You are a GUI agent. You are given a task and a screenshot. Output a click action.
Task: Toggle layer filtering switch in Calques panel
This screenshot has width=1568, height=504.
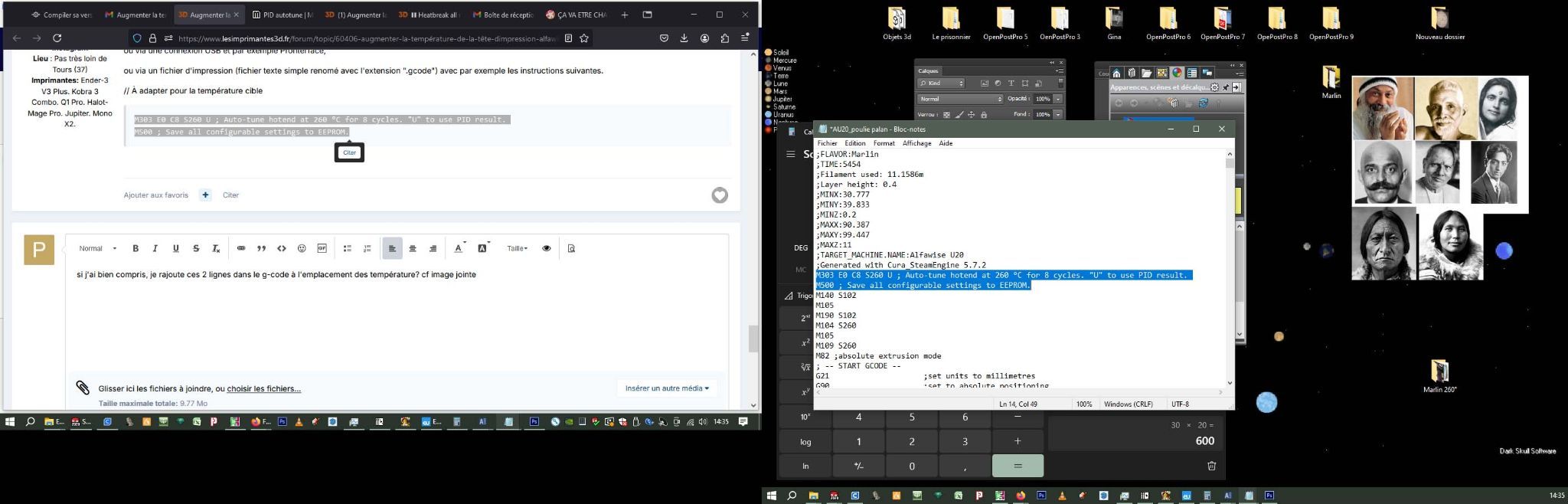(1060, 83)
